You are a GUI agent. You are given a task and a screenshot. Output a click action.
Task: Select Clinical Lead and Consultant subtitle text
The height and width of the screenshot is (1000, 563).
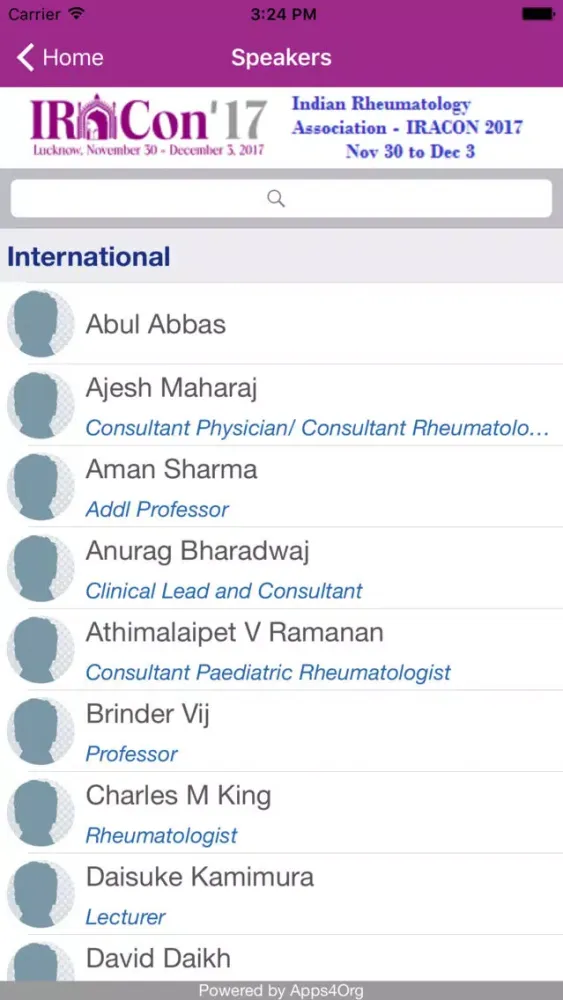(224, 591)
